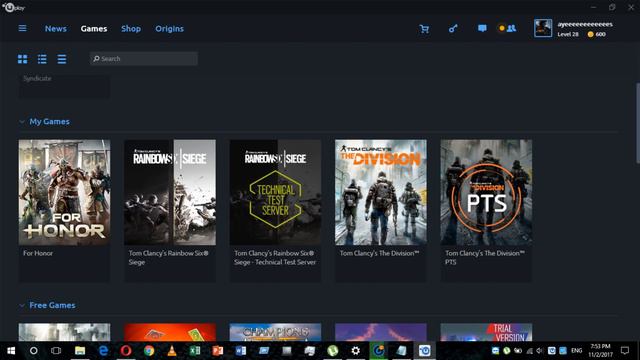Go to the News tab
Viewport: 640px width, 360px height.
56,29
